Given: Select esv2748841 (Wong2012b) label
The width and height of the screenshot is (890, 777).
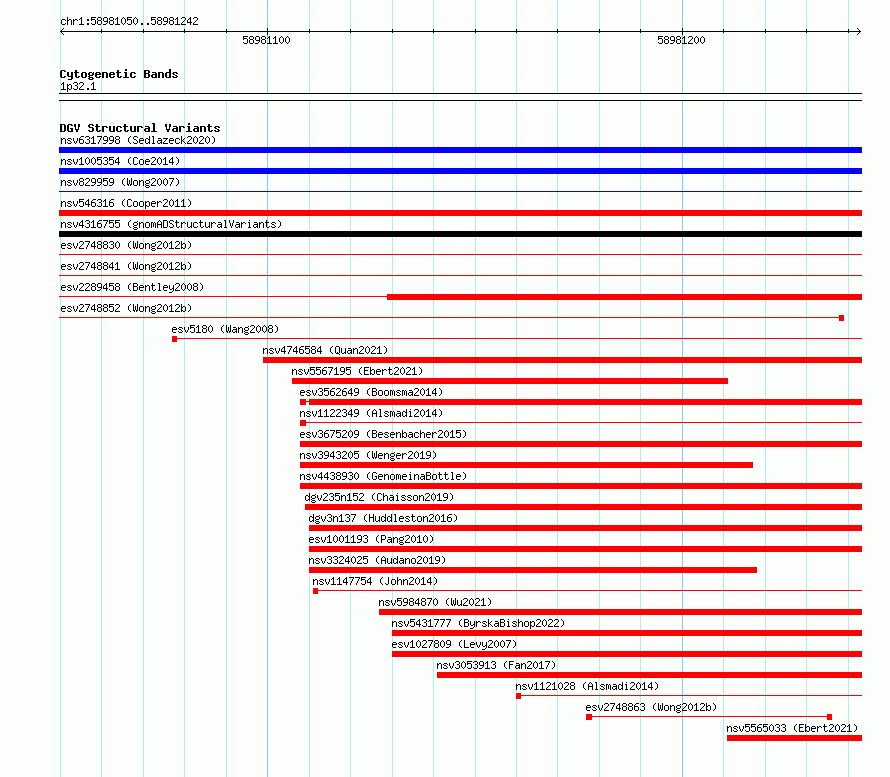Looking at the screenshot, I should click(126, 266).
